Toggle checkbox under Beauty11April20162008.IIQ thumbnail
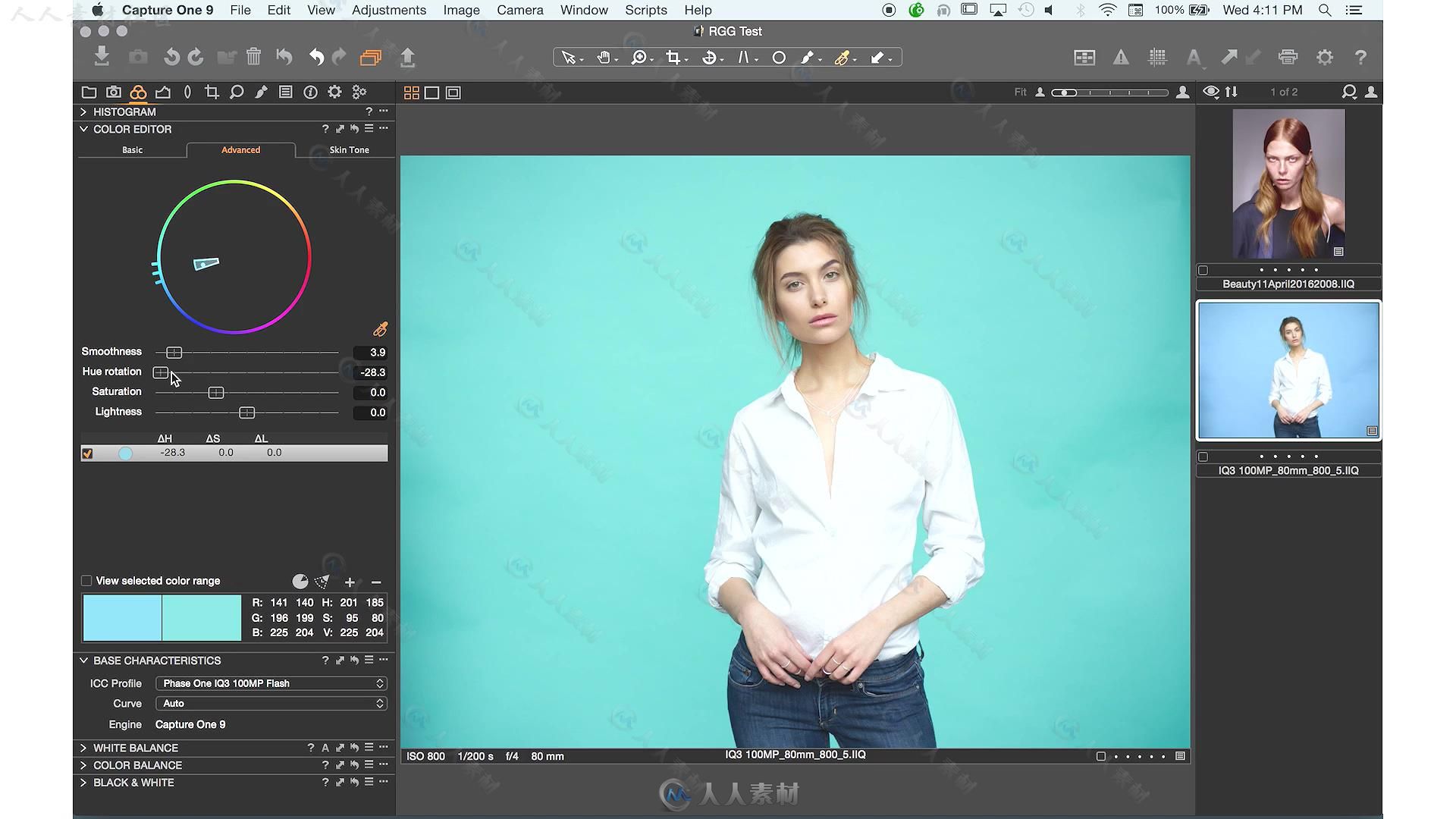Screen dimensions: 1456x819 [x=1203, y=270]
